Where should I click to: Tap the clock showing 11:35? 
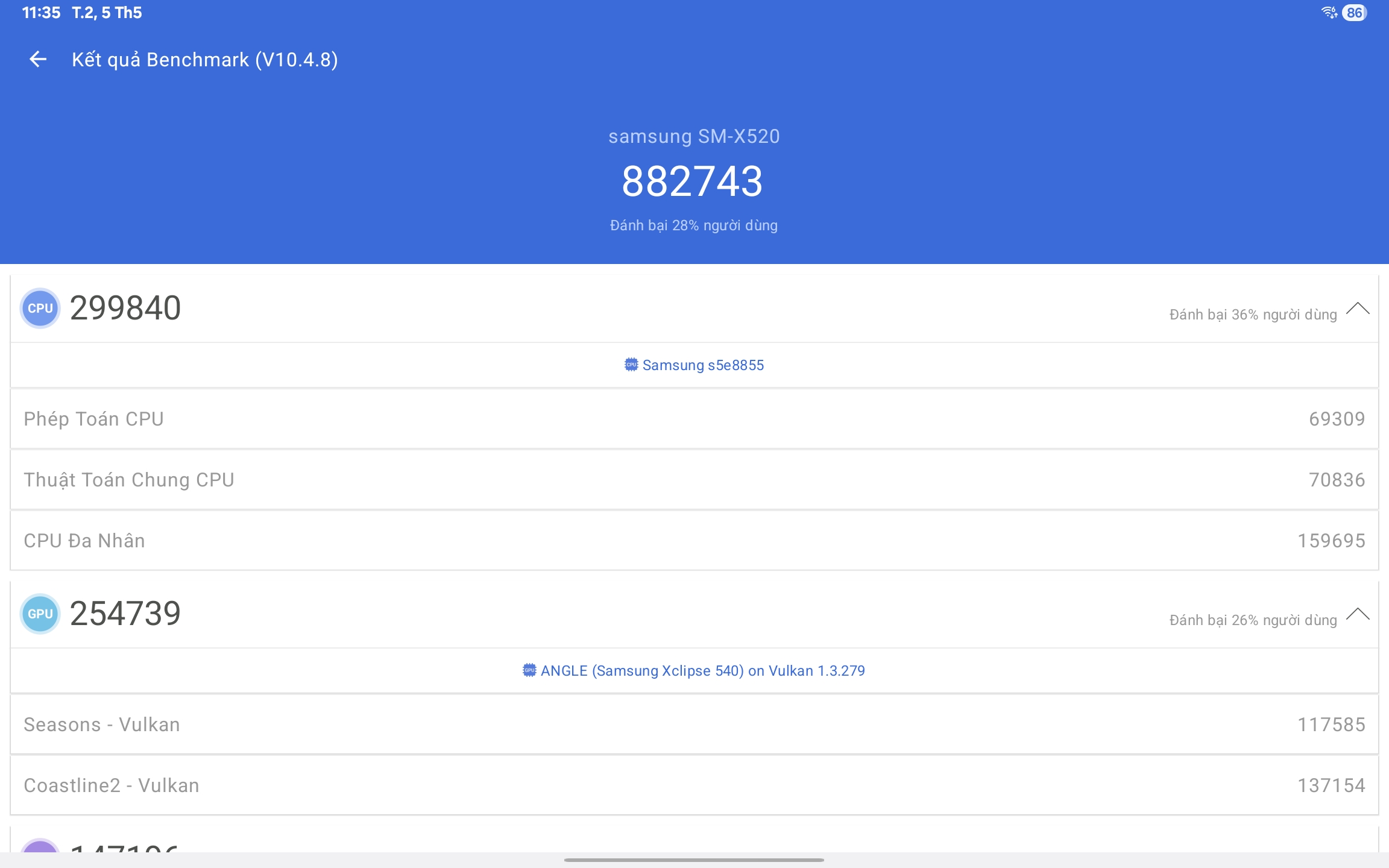(x=41, y=13)
